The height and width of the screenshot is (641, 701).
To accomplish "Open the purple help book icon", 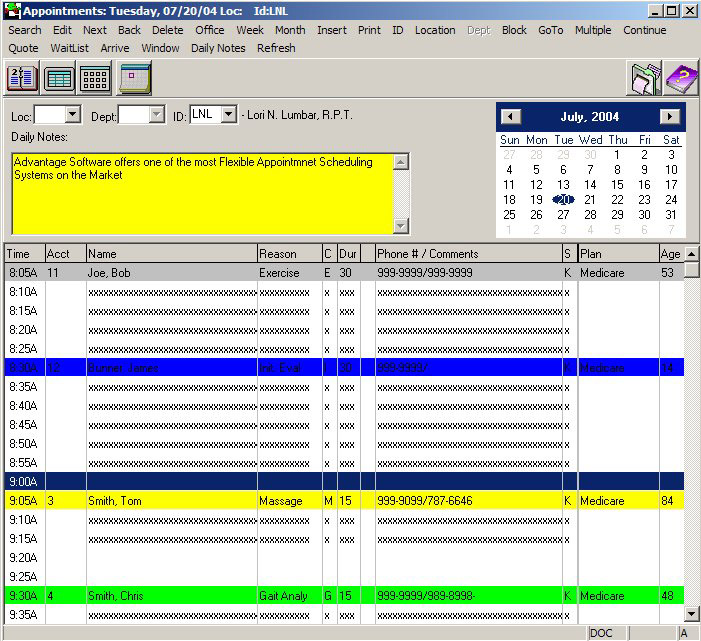I will (x=681, y=79).
